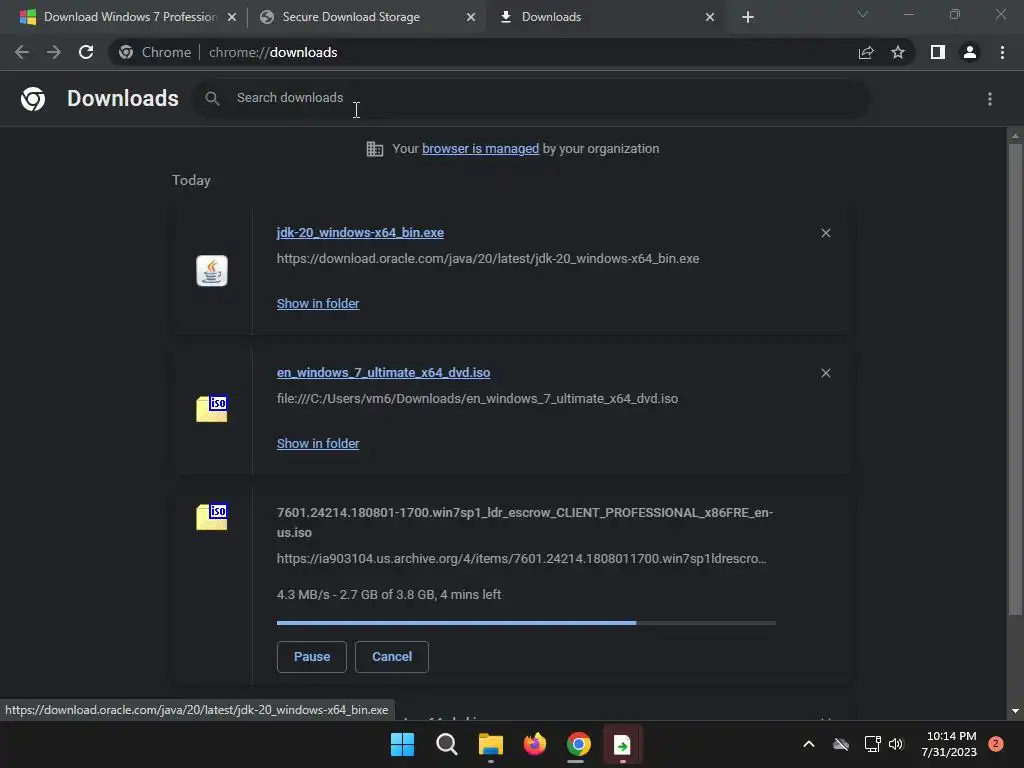Click the scrollbar down arrow

[1015, 711]
